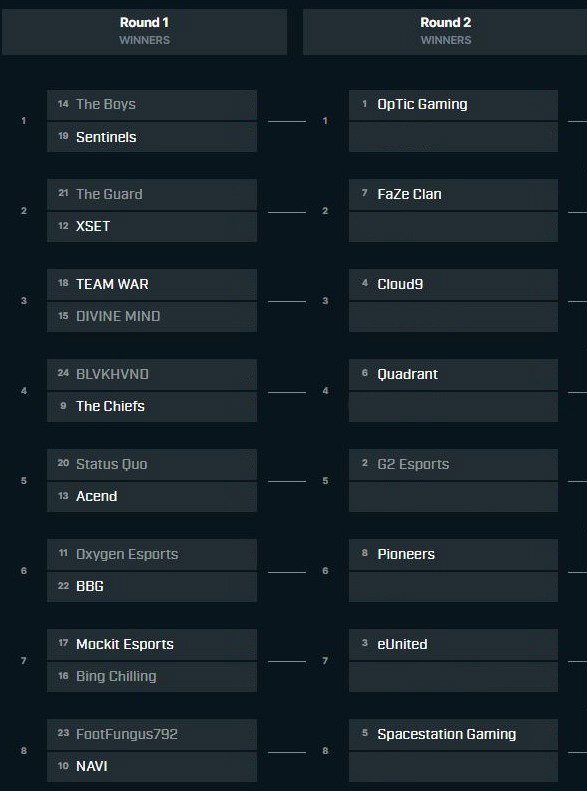Click the Round 1 Winners header

pos(144,31)
